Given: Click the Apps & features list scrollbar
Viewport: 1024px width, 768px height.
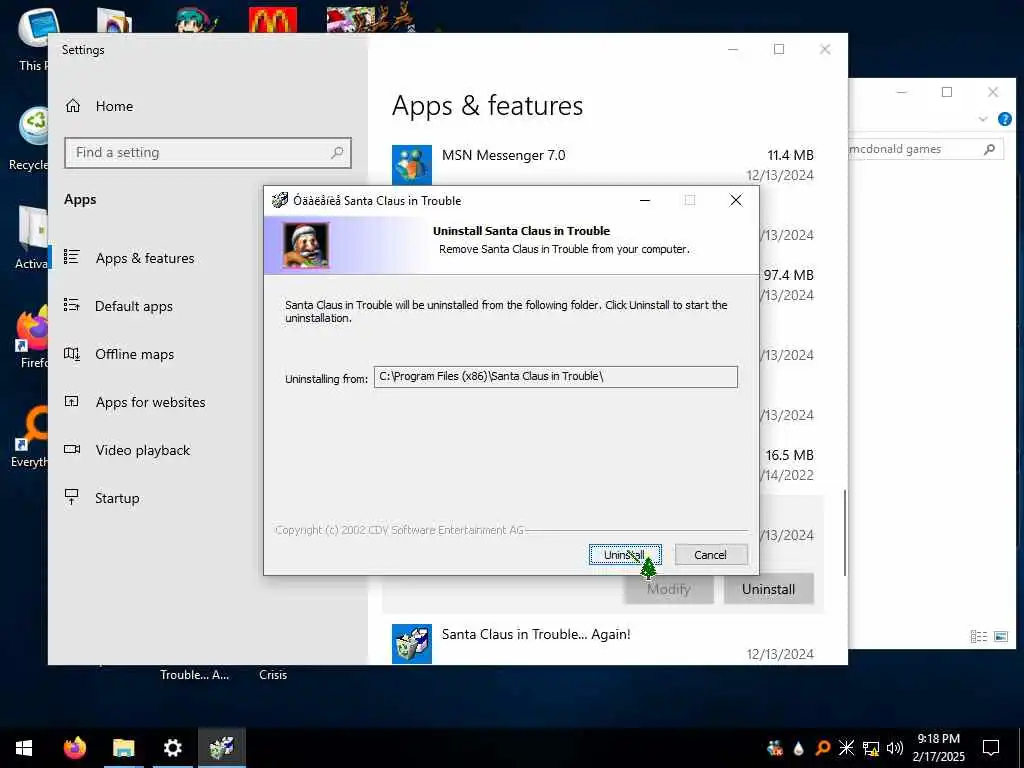Looking at the screenshot, I should click(x=845, y=533).
